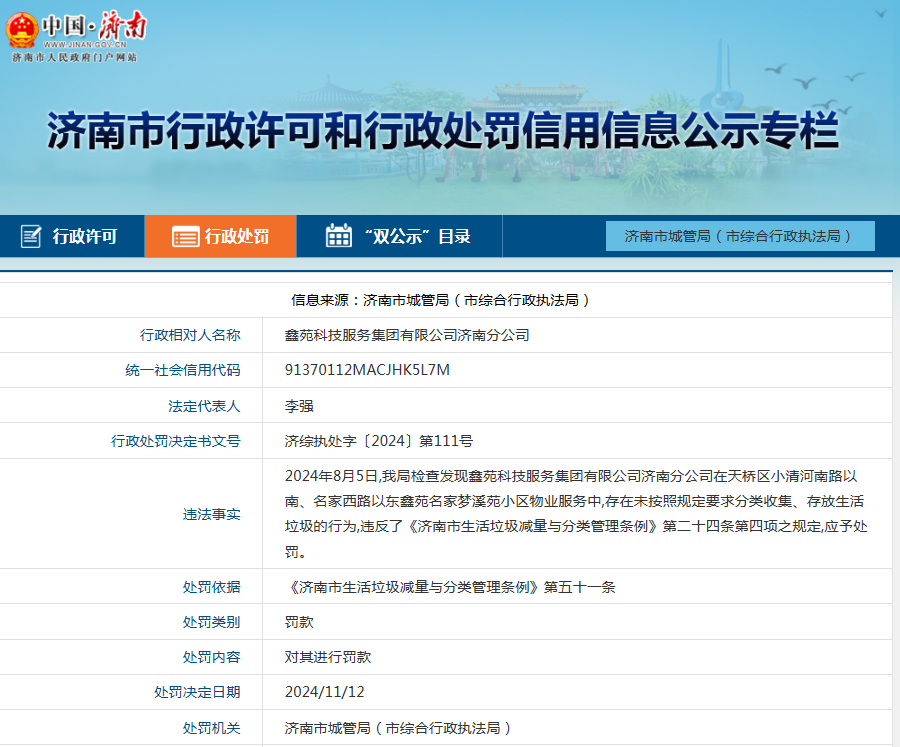Click the national emblem icon in header

click(22, 30)
